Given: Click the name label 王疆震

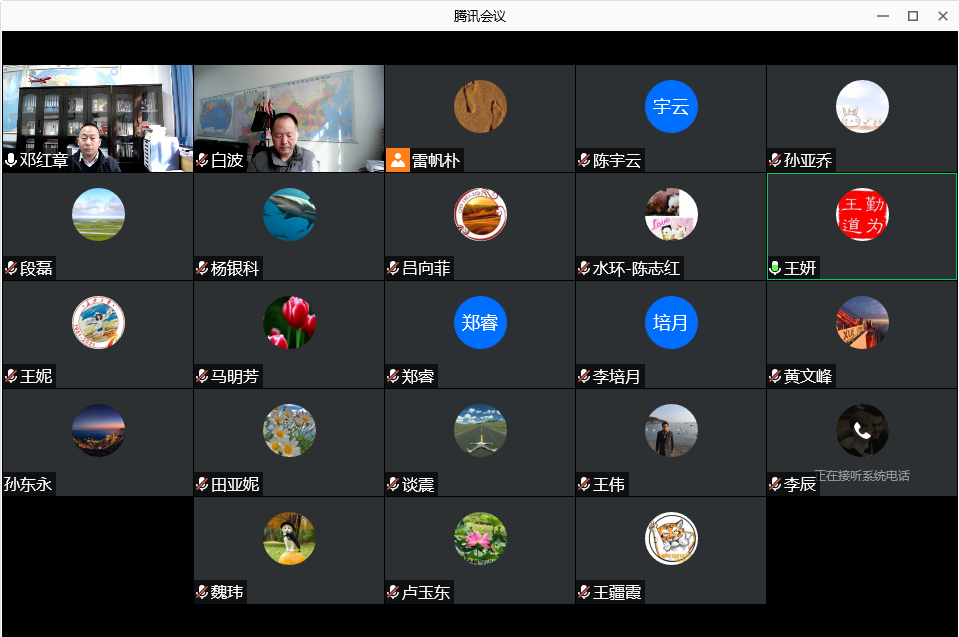Looking at the screenshot, I should click(617, 592).
